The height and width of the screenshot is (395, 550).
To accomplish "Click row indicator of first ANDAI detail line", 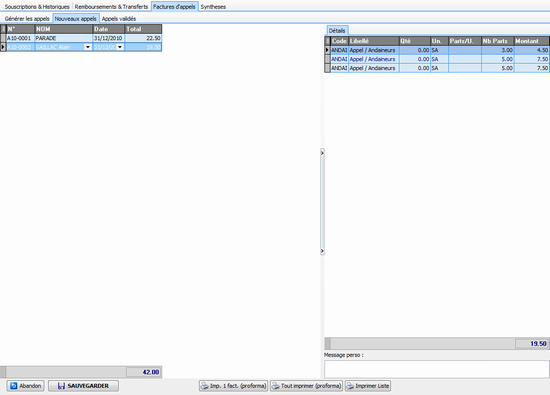I will pyautogui.click(x=327, y=50).
